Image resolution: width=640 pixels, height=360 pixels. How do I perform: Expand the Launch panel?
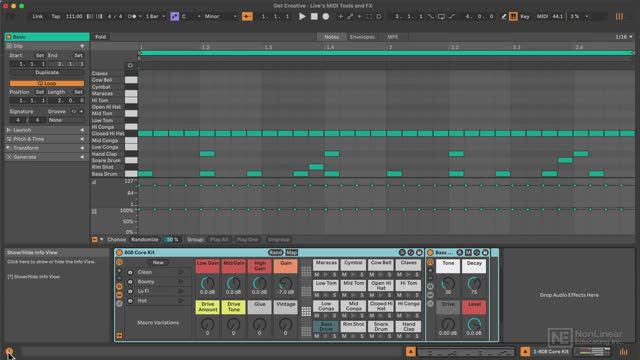tap(47, 130)
